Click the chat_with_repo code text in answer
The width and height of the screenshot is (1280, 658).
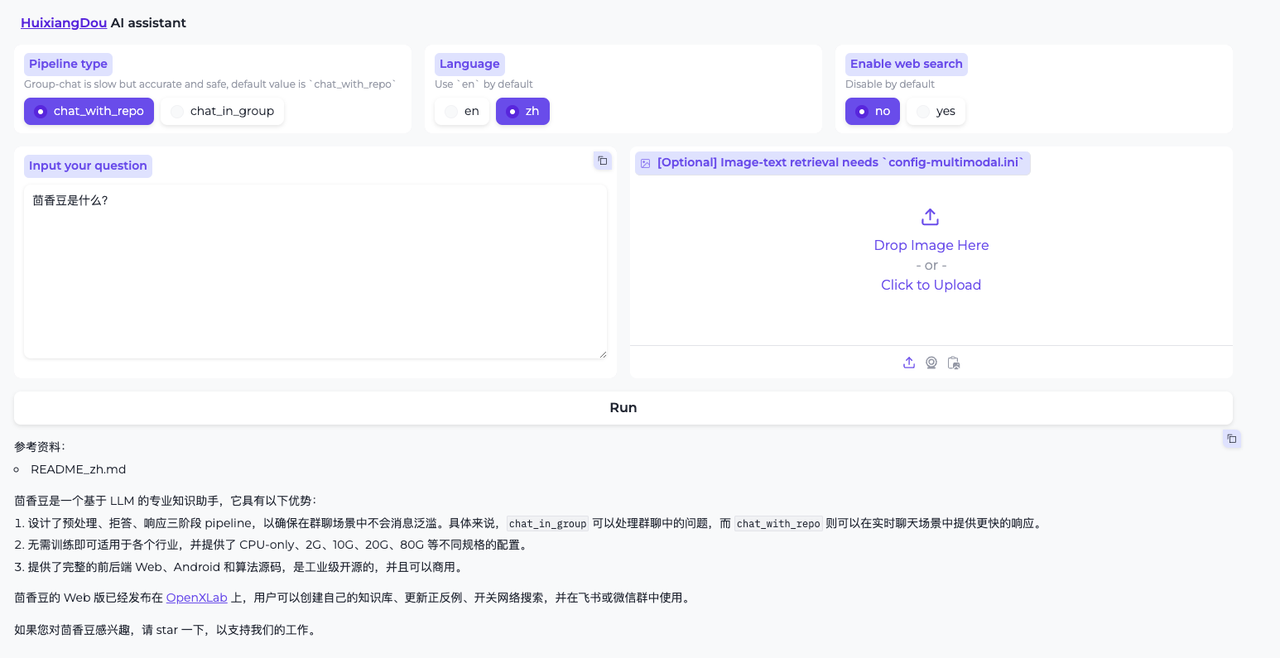point(778,523)
